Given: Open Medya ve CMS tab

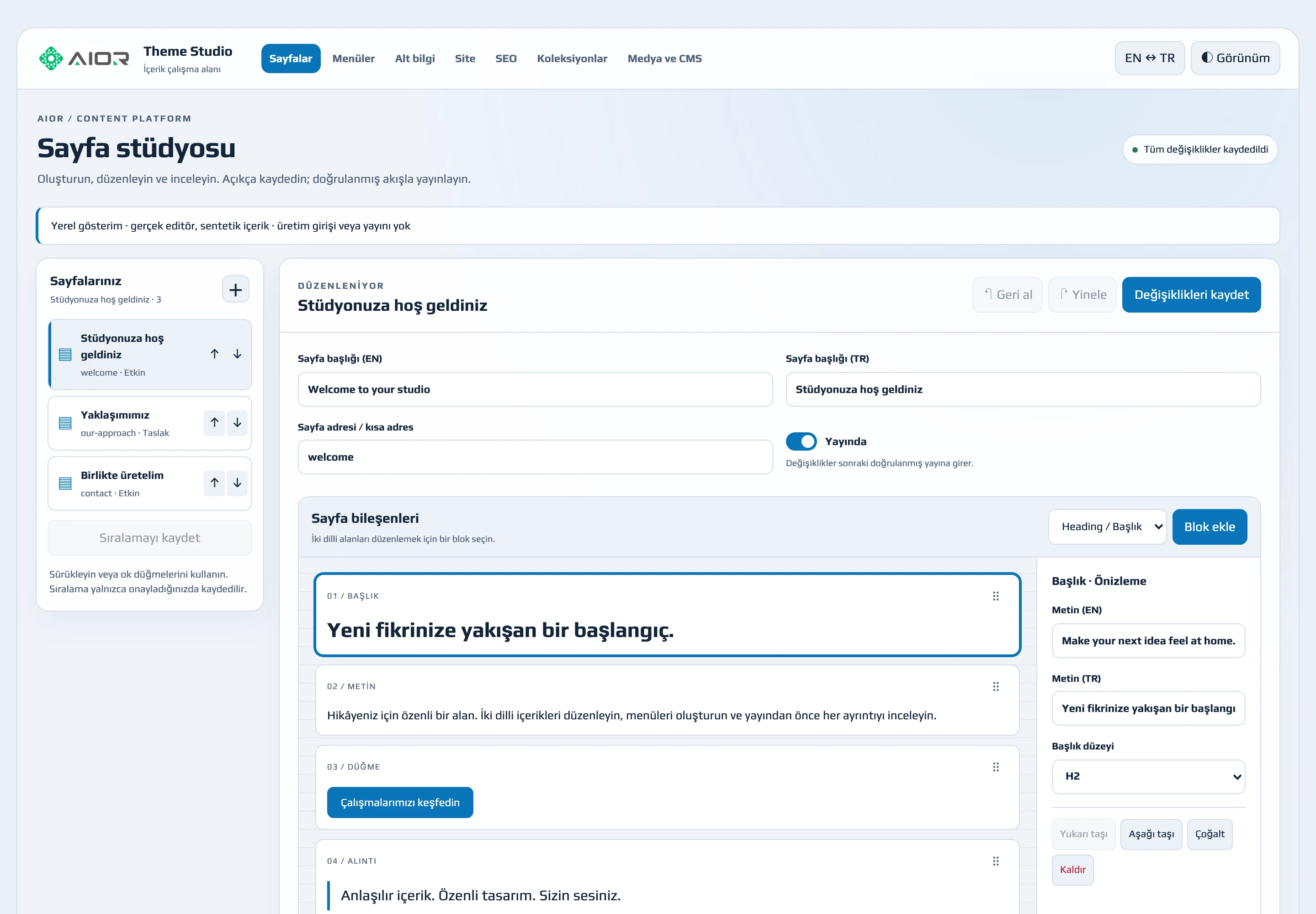Looking at the screenshot, I should point(664,58).
